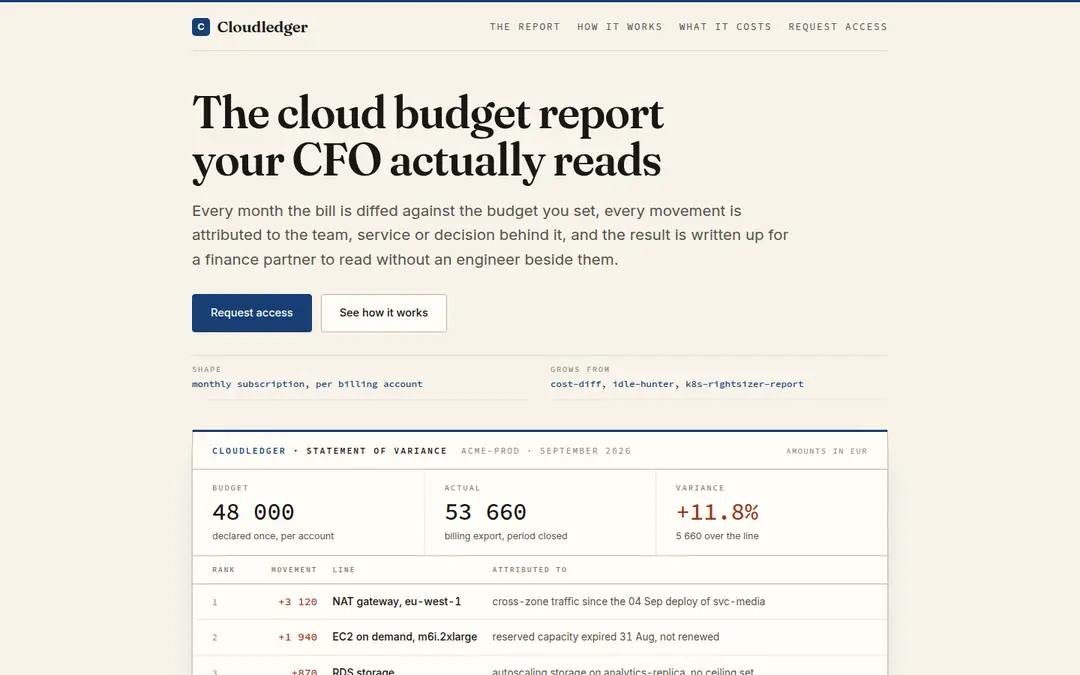
Task: Click 'declared once, per account' caption
Action: coord(273,536)
